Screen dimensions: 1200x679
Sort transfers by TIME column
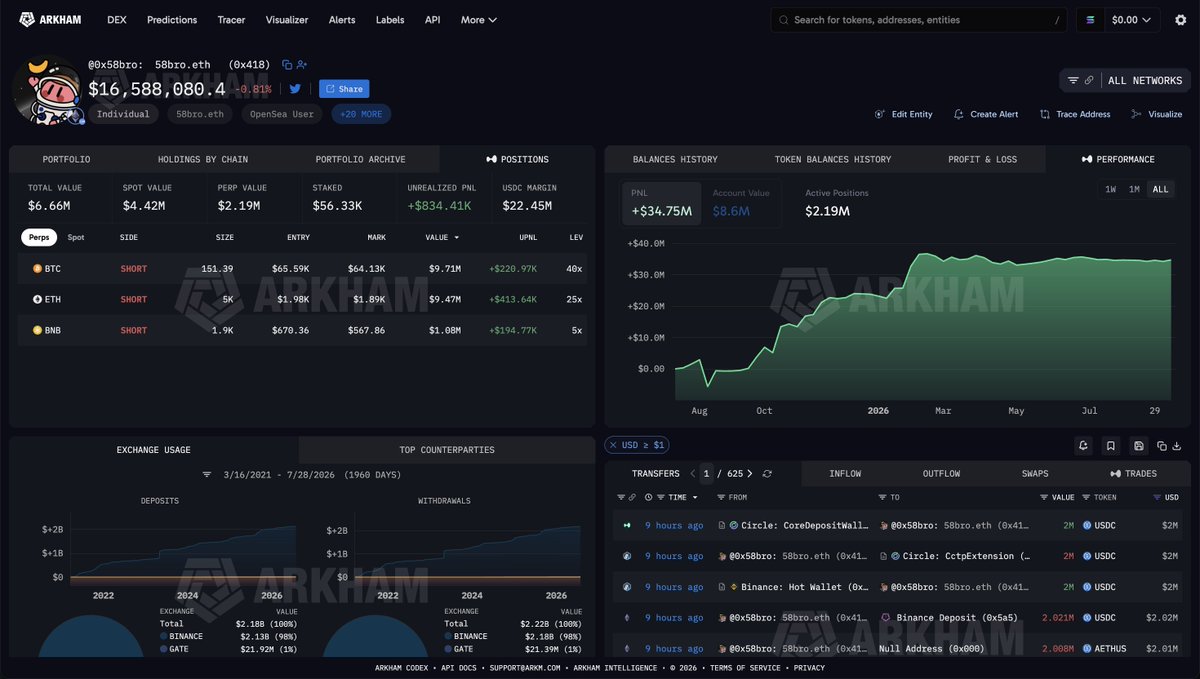pyautogui.click(x=684, y=497)
